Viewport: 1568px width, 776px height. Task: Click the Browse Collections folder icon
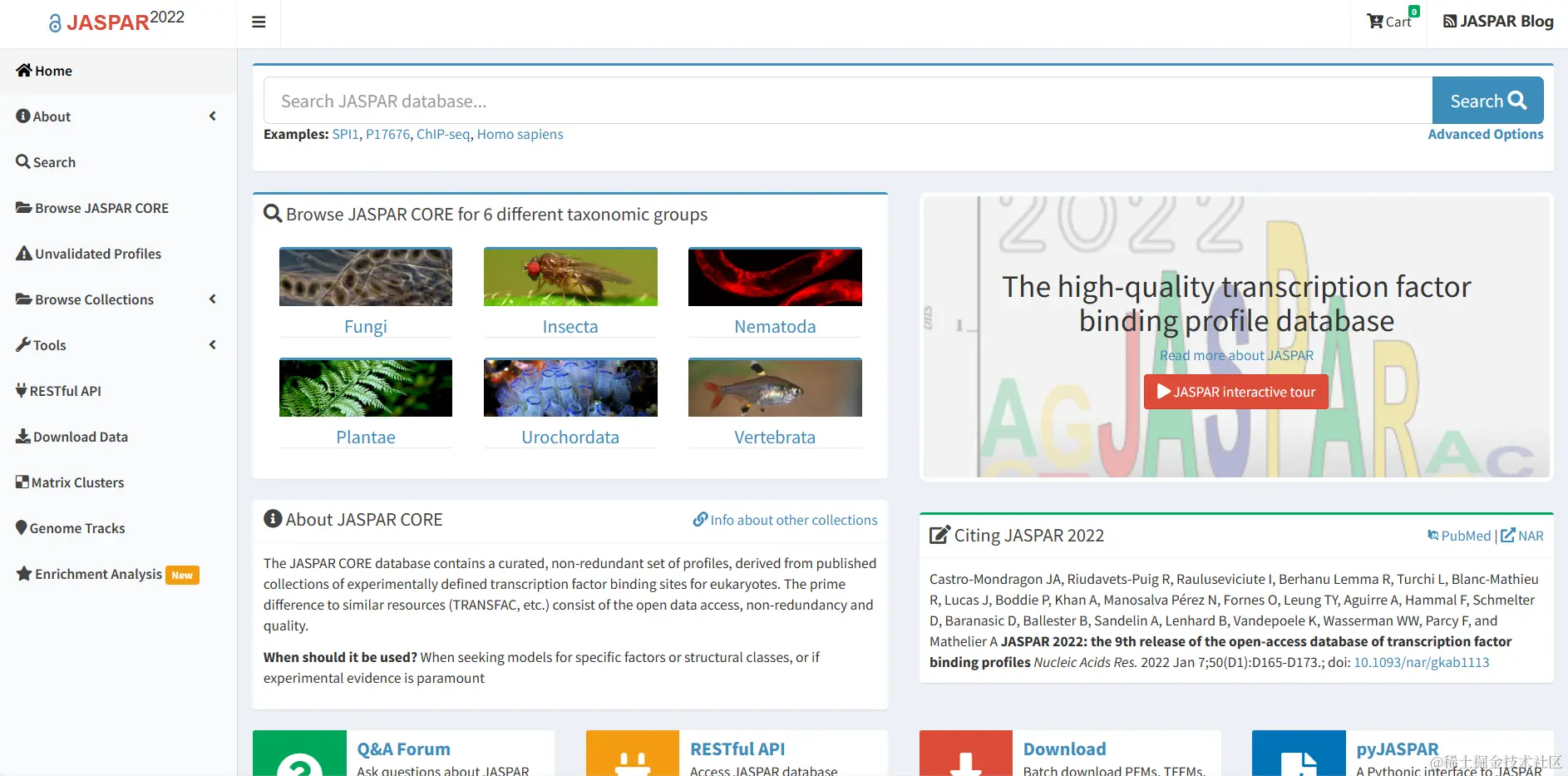(x=24, y=299)
